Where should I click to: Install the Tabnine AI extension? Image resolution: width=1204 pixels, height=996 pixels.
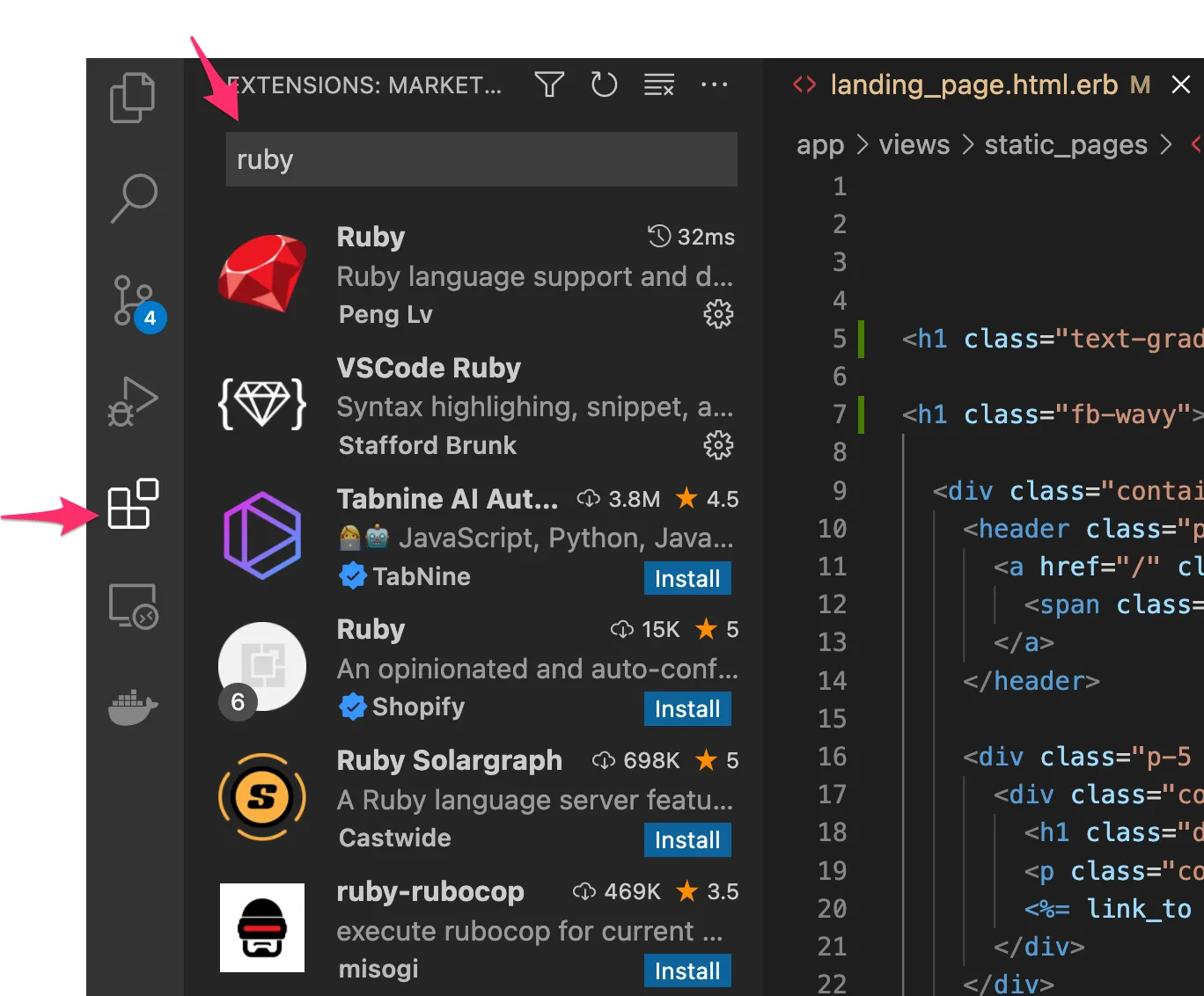tap(686, 578)
